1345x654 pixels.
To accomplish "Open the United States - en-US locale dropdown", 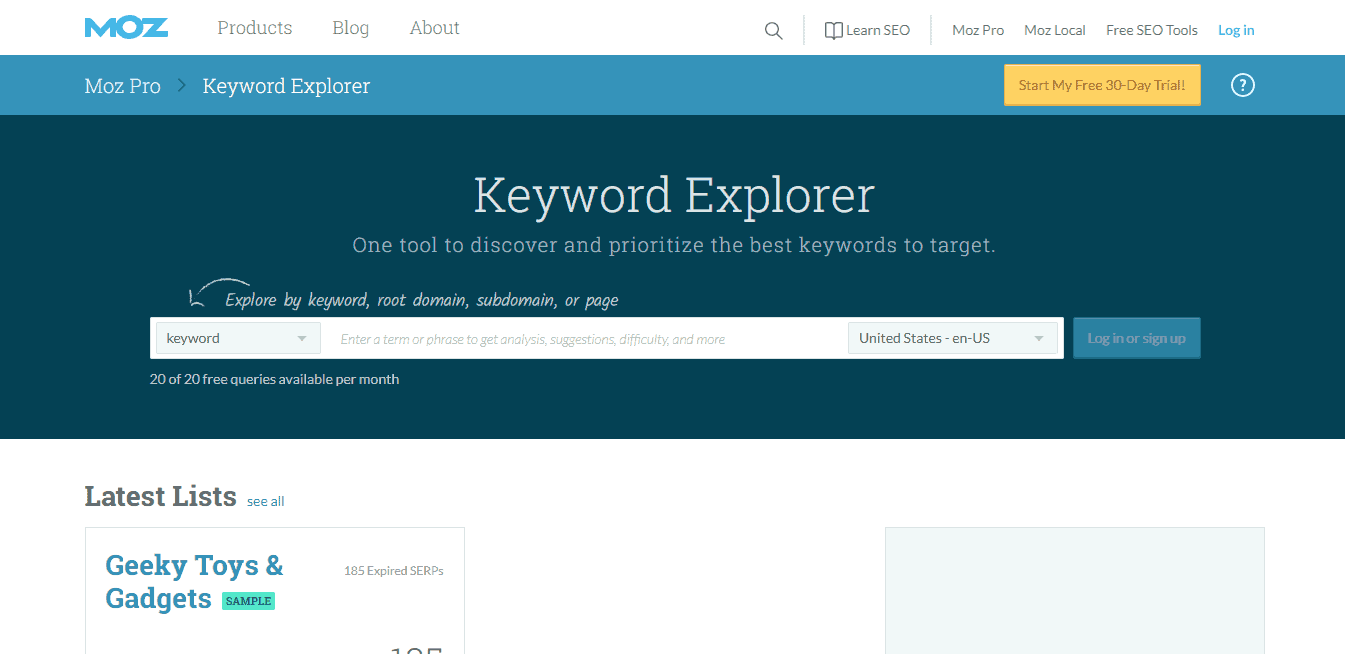I will [951, 337].
